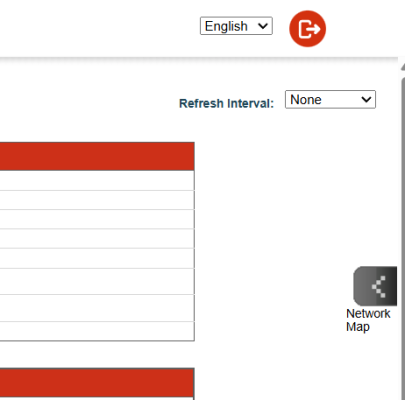Viewport: 405px width, 400px height.
Task: Open the English language dropdown
Action: [236, 26]
